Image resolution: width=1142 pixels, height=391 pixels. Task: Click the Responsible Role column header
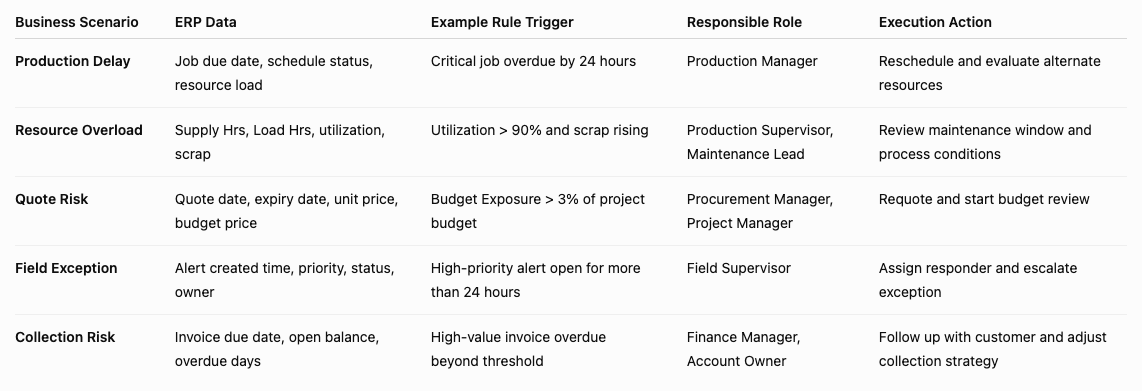[744, 22]
